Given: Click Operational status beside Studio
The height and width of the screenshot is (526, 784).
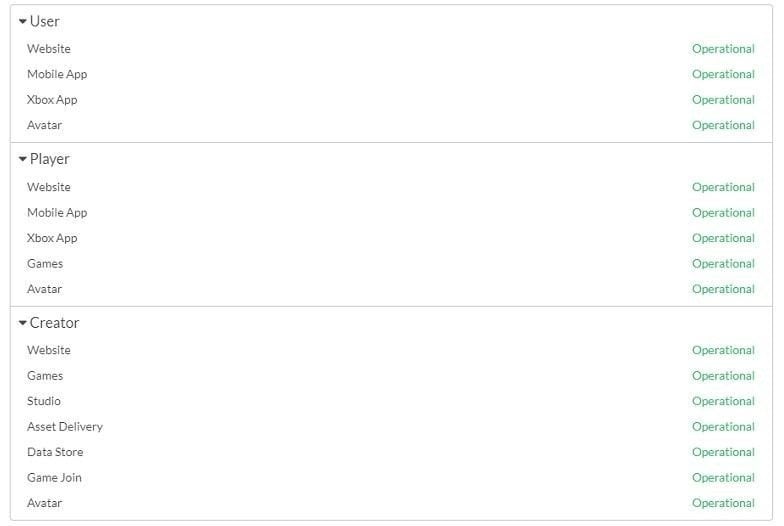Looking at the screenshot, I should [724, 402].
